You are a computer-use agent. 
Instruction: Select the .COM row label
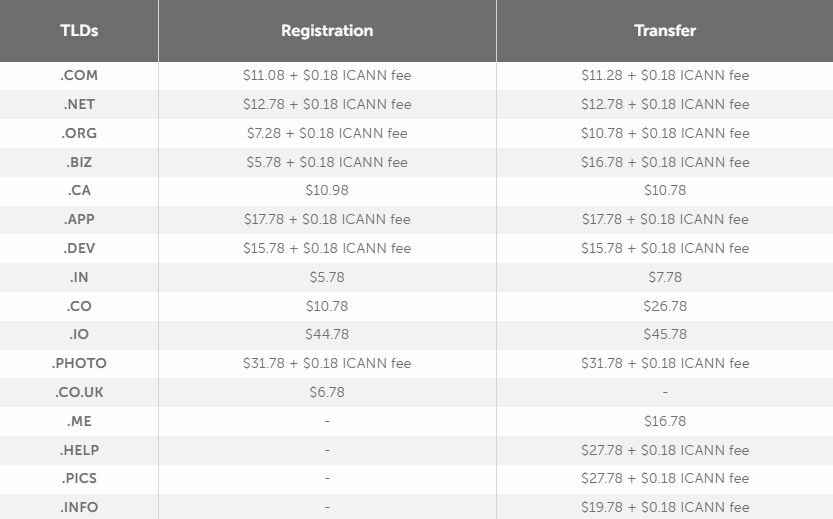click(79, 75)
